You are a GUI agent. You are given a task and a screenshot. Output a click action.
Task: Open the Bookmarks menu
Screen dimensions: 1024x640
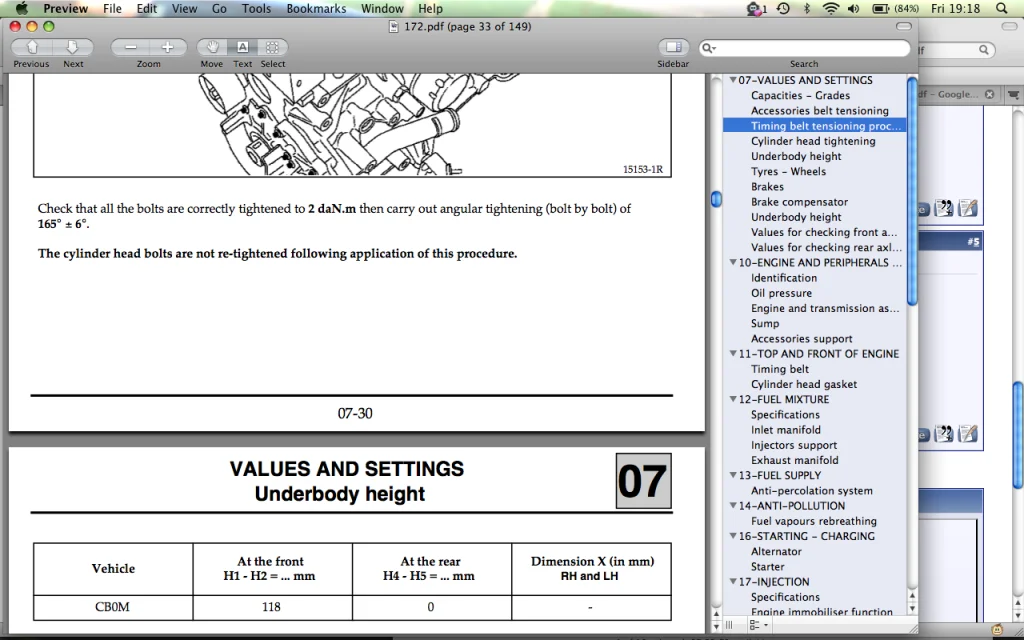point(316,8)
